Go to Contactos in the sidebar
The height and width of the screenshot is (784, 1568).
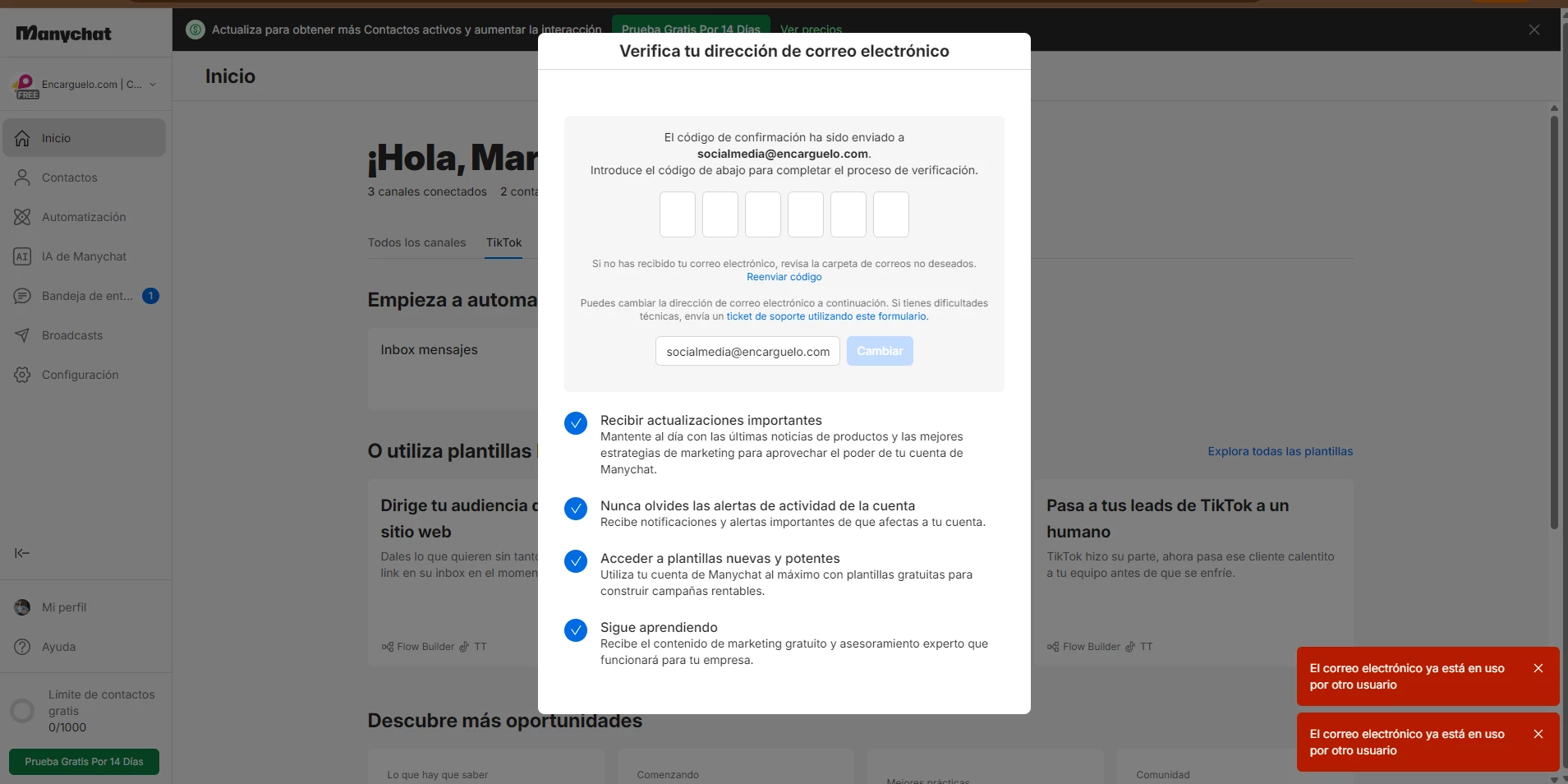tap(84, 178)
